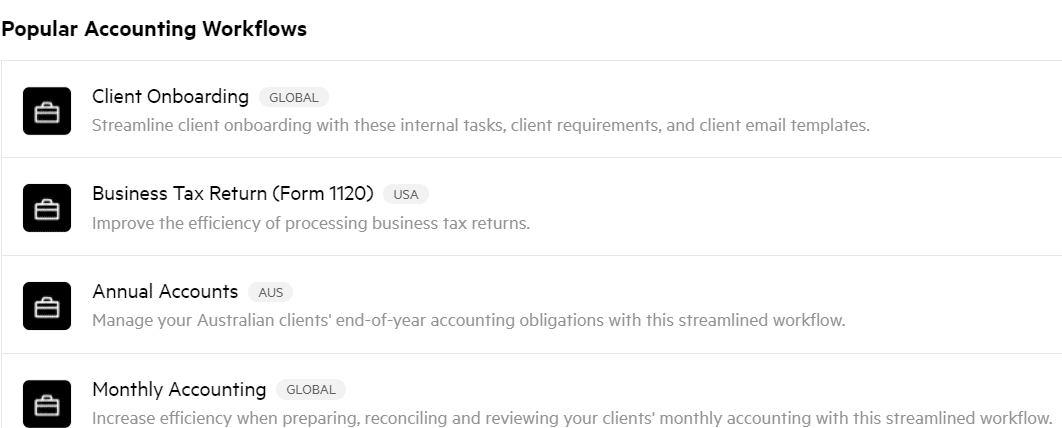
Task: Click the Monthly Accounting briefcase icon
Action: (47, 404)
